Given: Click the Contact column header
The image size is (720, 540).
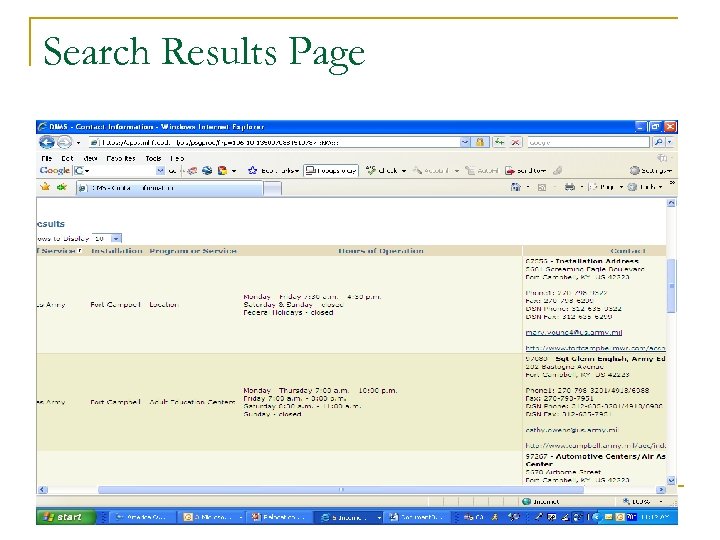Looking at the screenshot, I should tap(628, 251).
